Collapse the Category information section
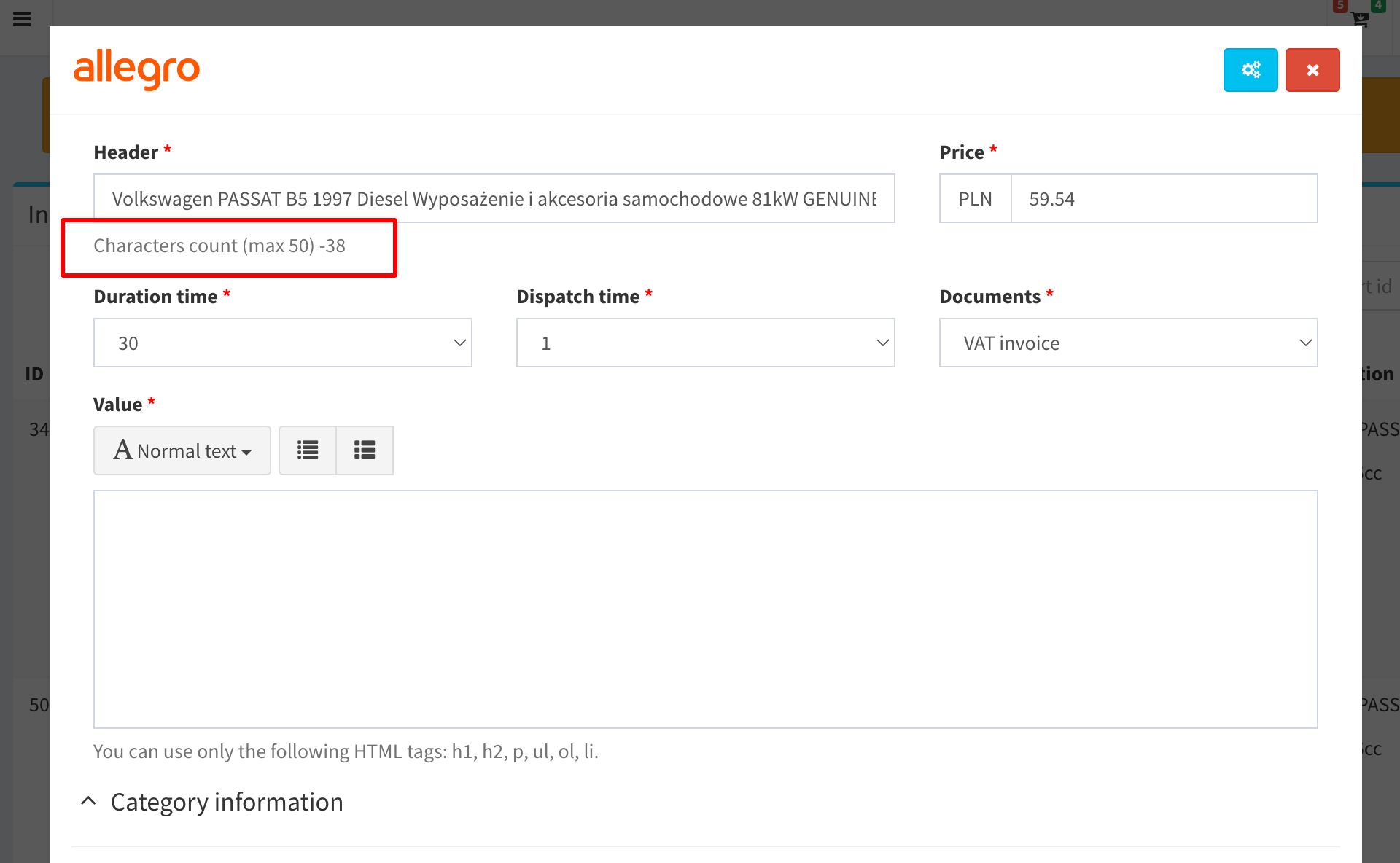1400x863 pixels. tap(88, 801)
